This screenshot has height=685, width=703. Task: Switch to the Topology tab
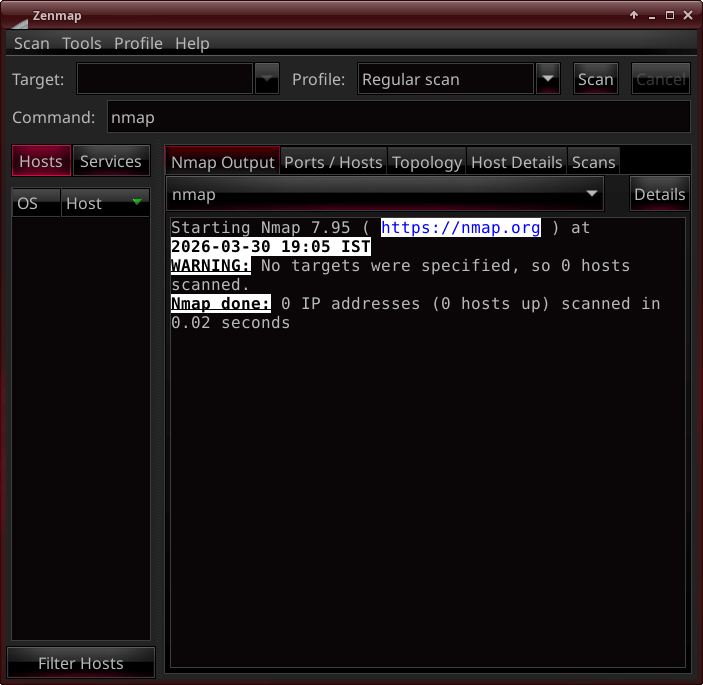[x=427, y=162]
